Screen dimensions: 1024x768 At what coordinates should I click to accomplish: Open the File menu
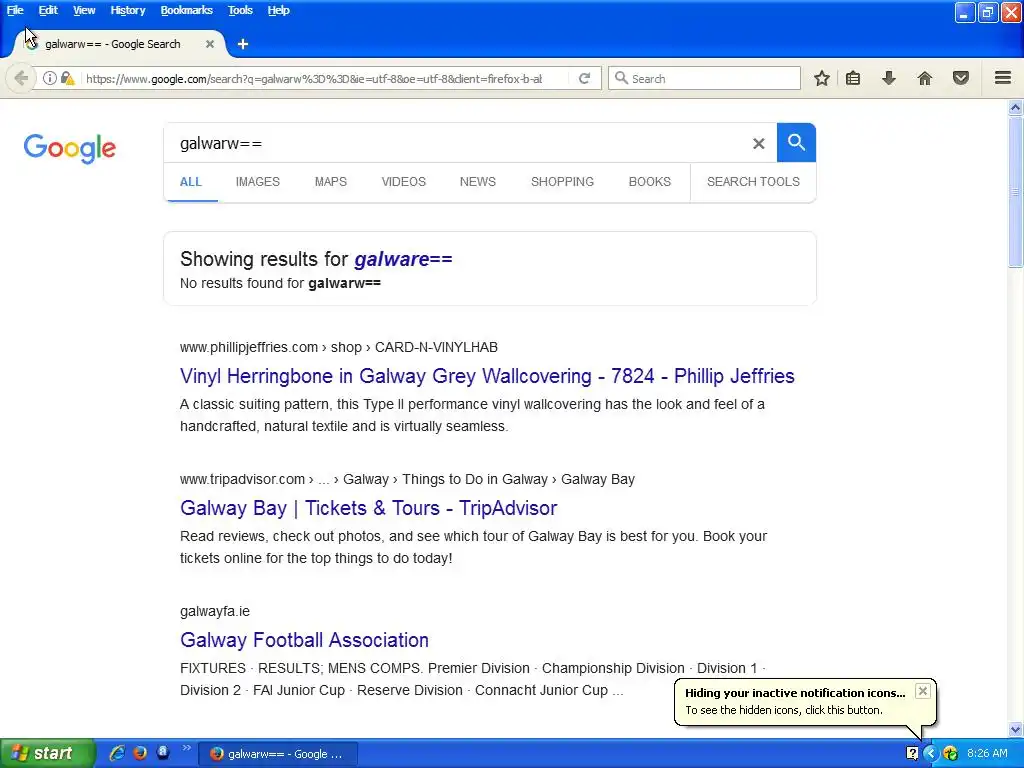click(x=15, y=10)
